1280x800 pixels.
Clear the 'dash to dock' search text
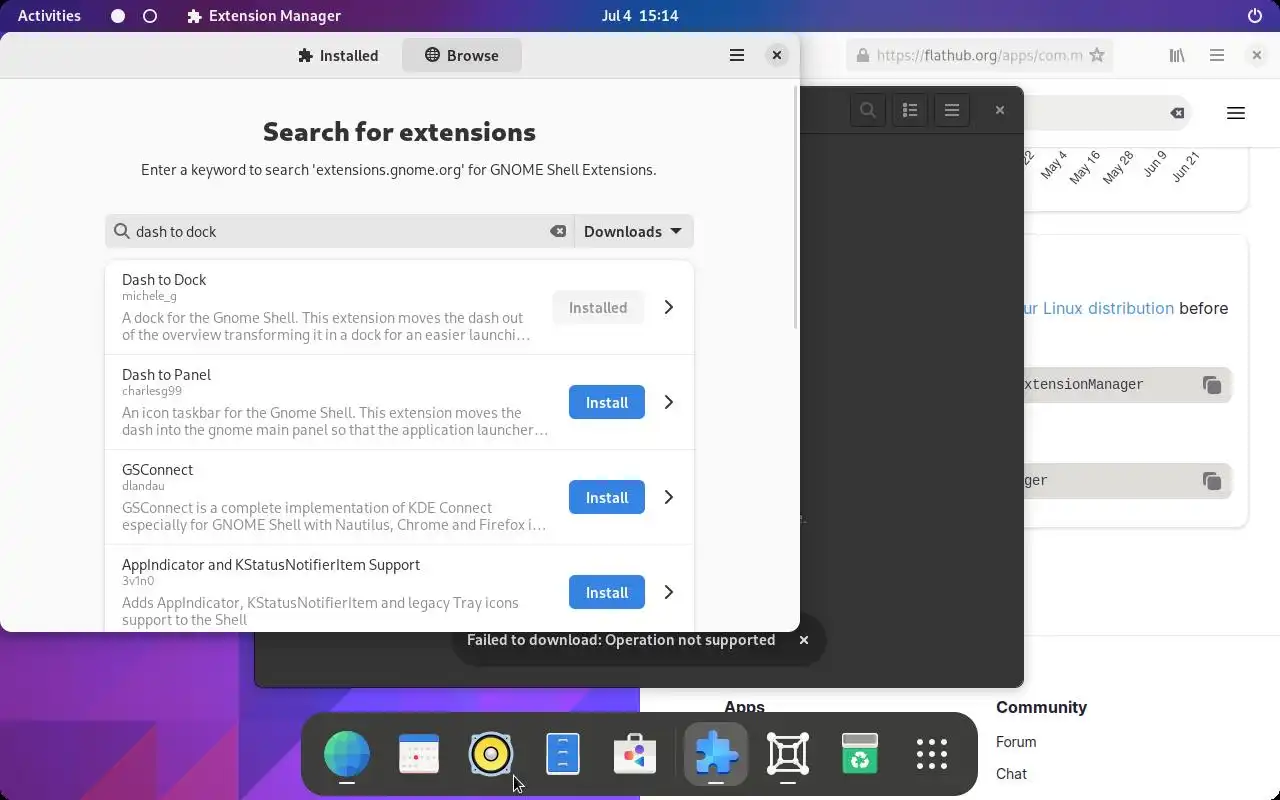pos(558,231)
